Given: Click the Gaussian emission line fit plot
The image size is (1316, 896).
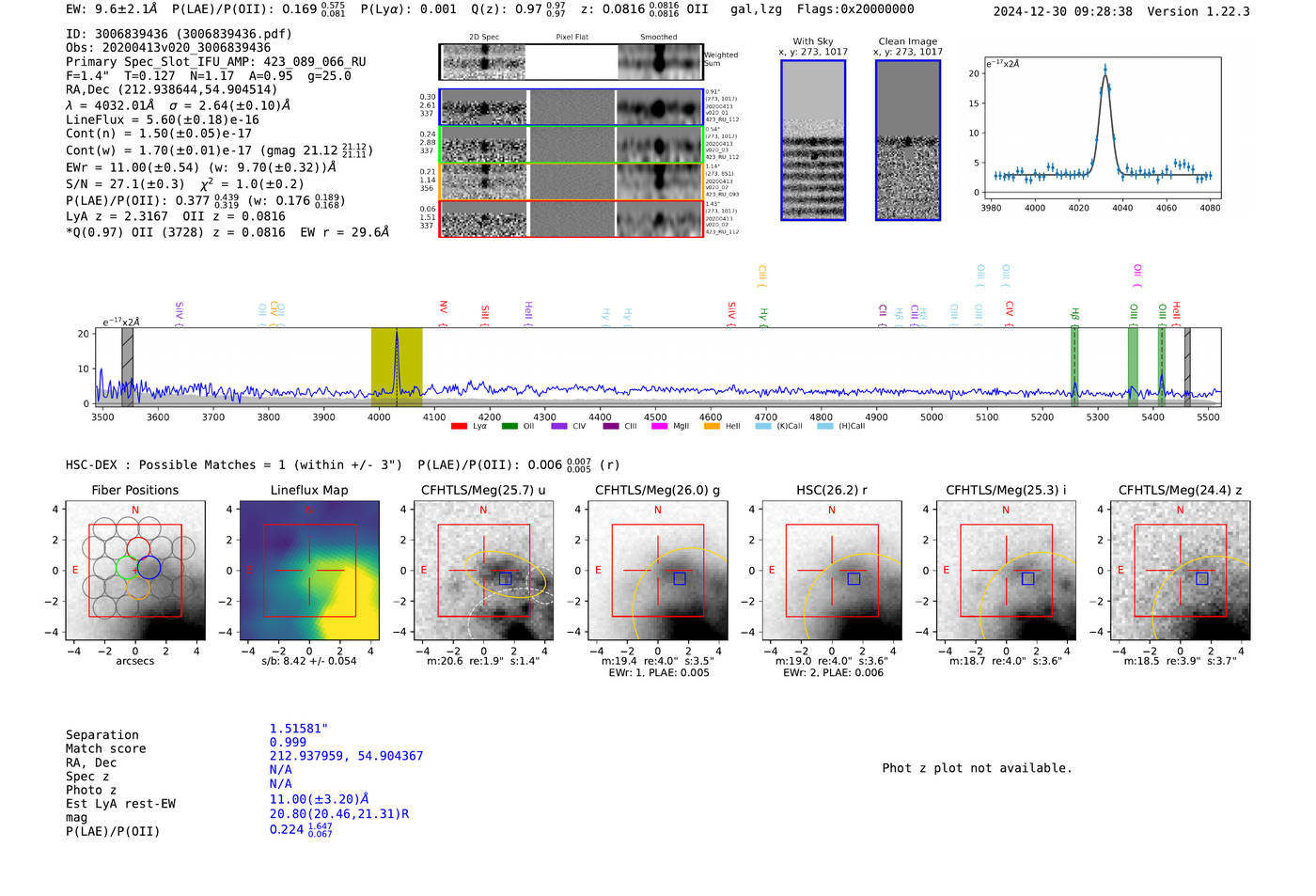Looking at the screenshot, I should (1102, 128).
